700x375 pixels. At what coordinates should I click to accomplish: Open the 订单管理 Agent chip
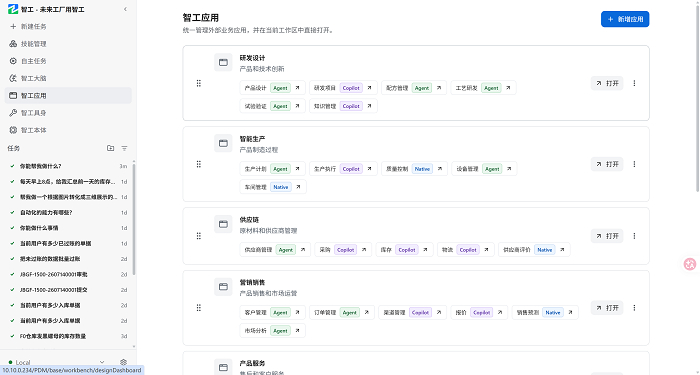click(342, 312)
